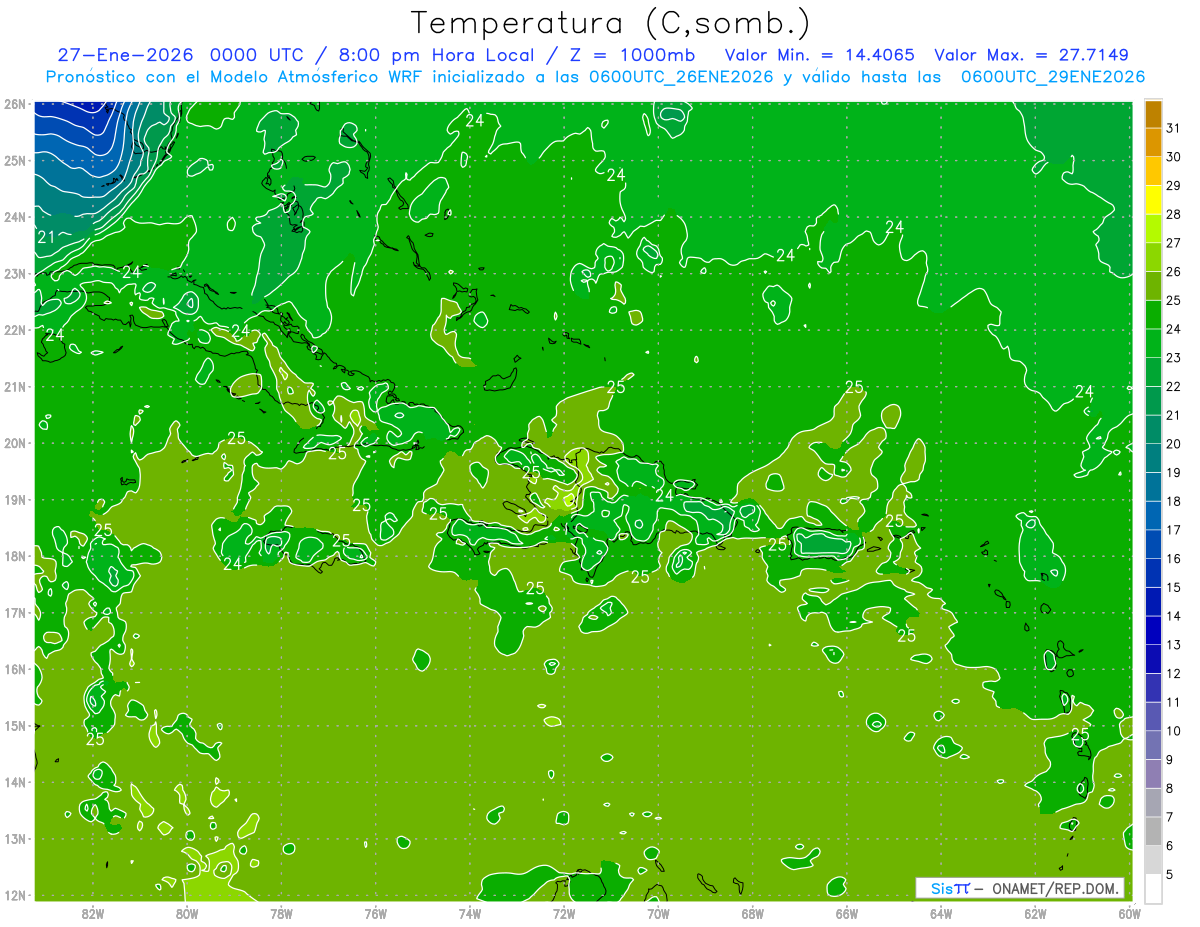Click the legend scale value 27
The width and height of the screenshot is (1200, 927).
point(1173,243)
